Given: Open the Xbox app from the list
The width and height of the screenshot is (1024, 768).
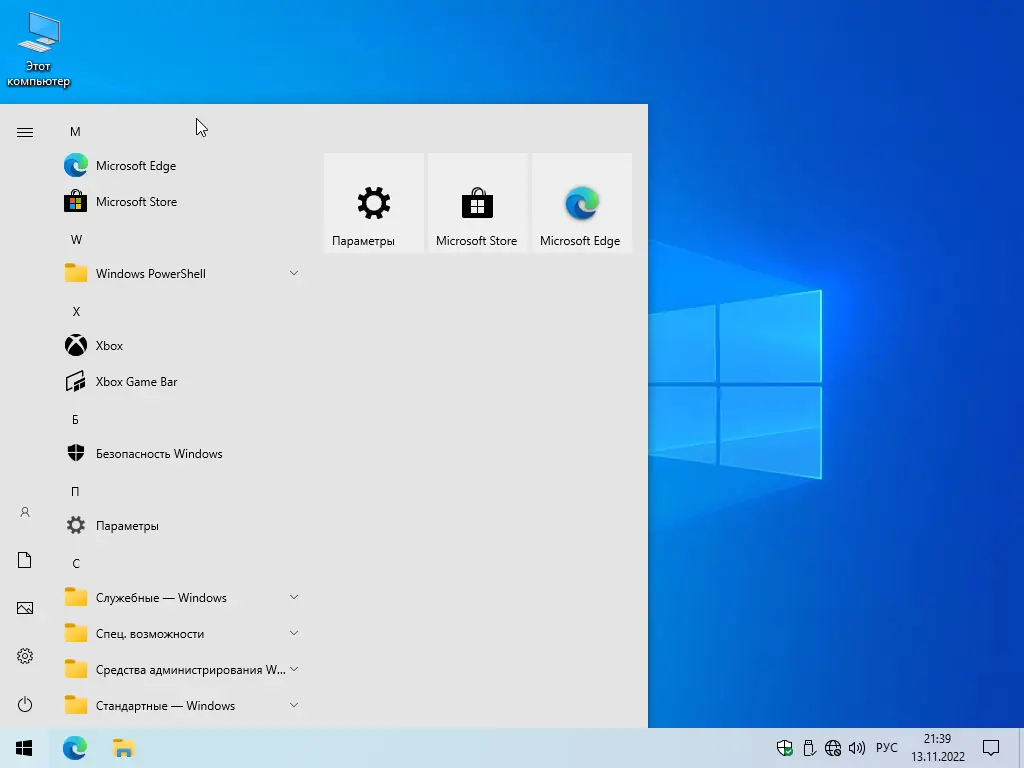Looking at the screenshot, I should pyautogui.click(x=182, y=345).
